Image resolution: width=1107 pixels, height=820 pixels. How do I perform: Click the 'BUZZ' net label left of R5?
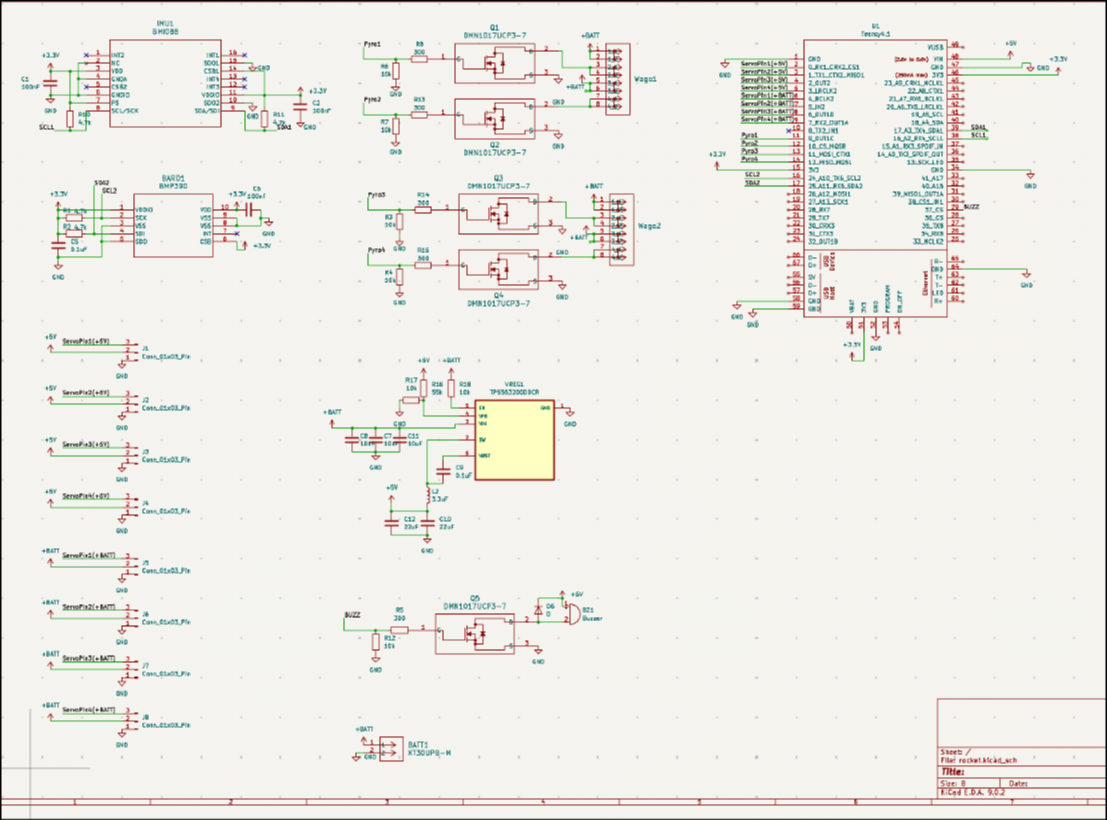tap(352, 615)
